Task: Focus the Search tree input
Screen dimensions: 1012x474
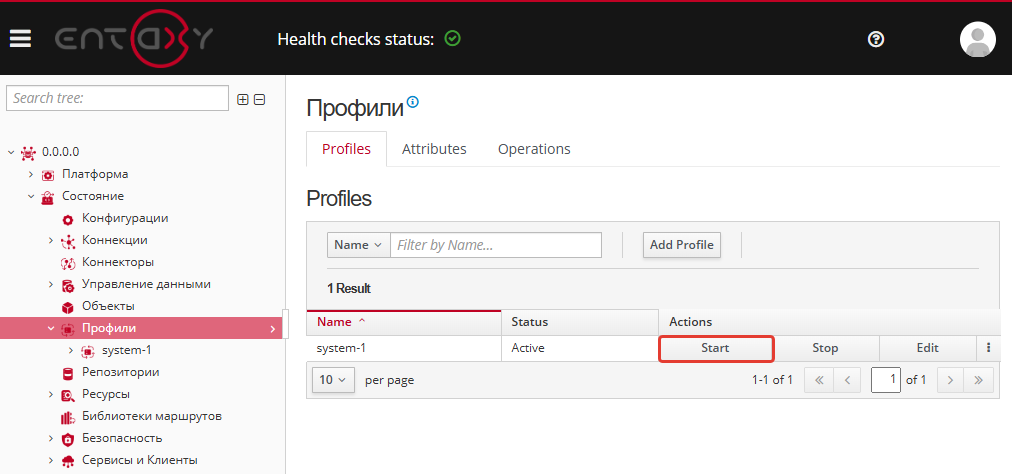Action: 117,98
